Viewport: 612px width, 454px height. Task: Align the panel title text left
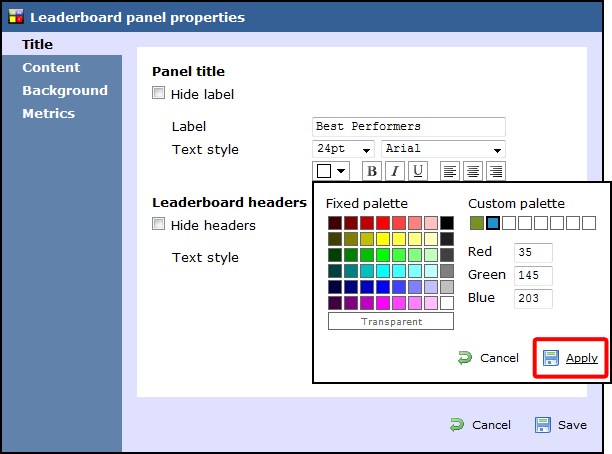(450, 171)
